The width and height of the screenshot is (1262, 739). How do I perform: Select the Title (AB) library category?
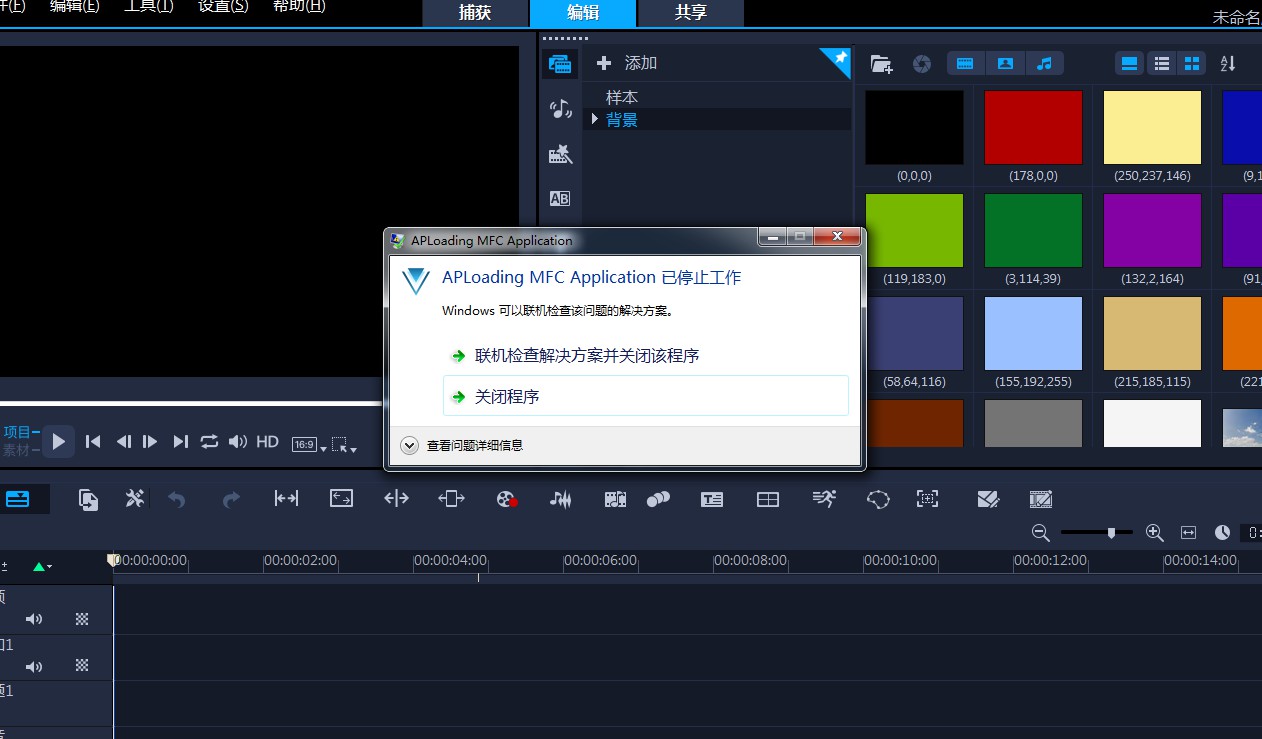(560, 198)
